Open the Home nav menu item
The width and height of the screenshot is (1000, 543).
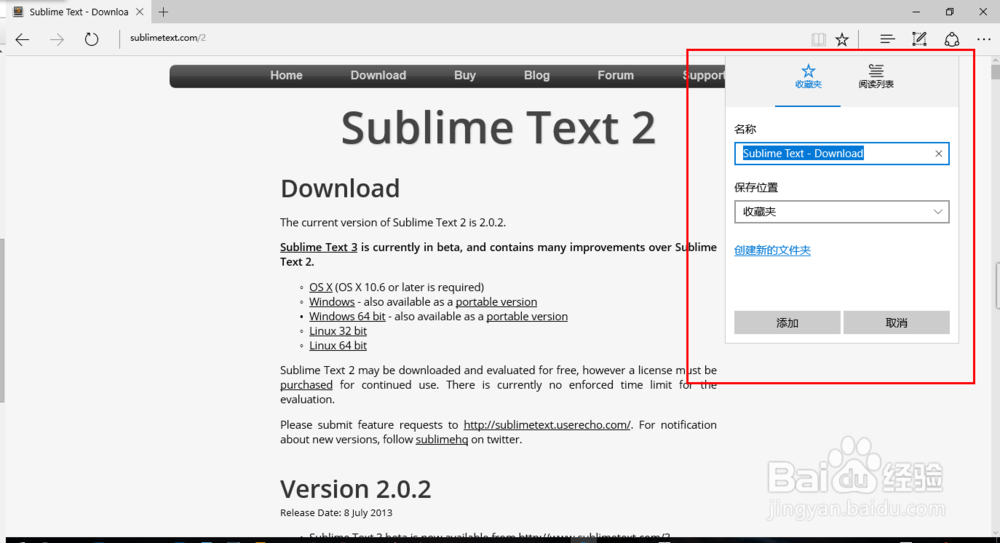(286, 75)
